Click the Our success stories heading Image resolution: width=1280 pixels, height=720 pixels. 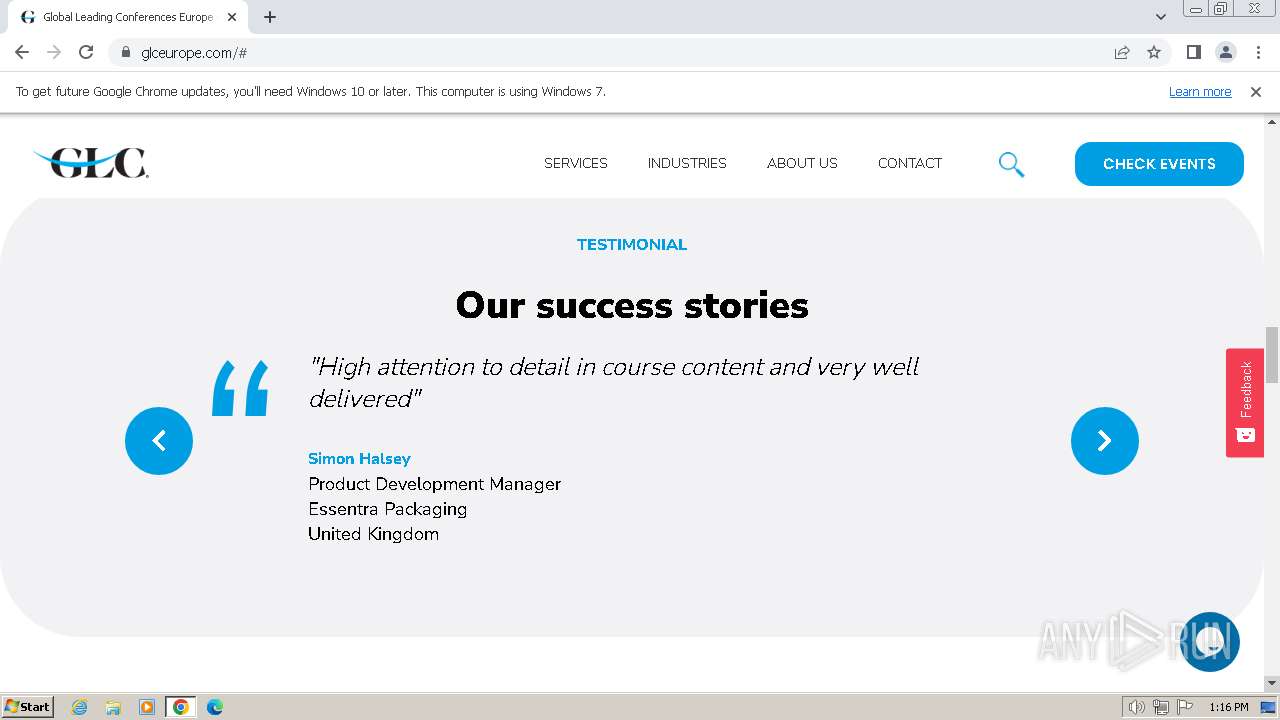[x=632, y=305]
